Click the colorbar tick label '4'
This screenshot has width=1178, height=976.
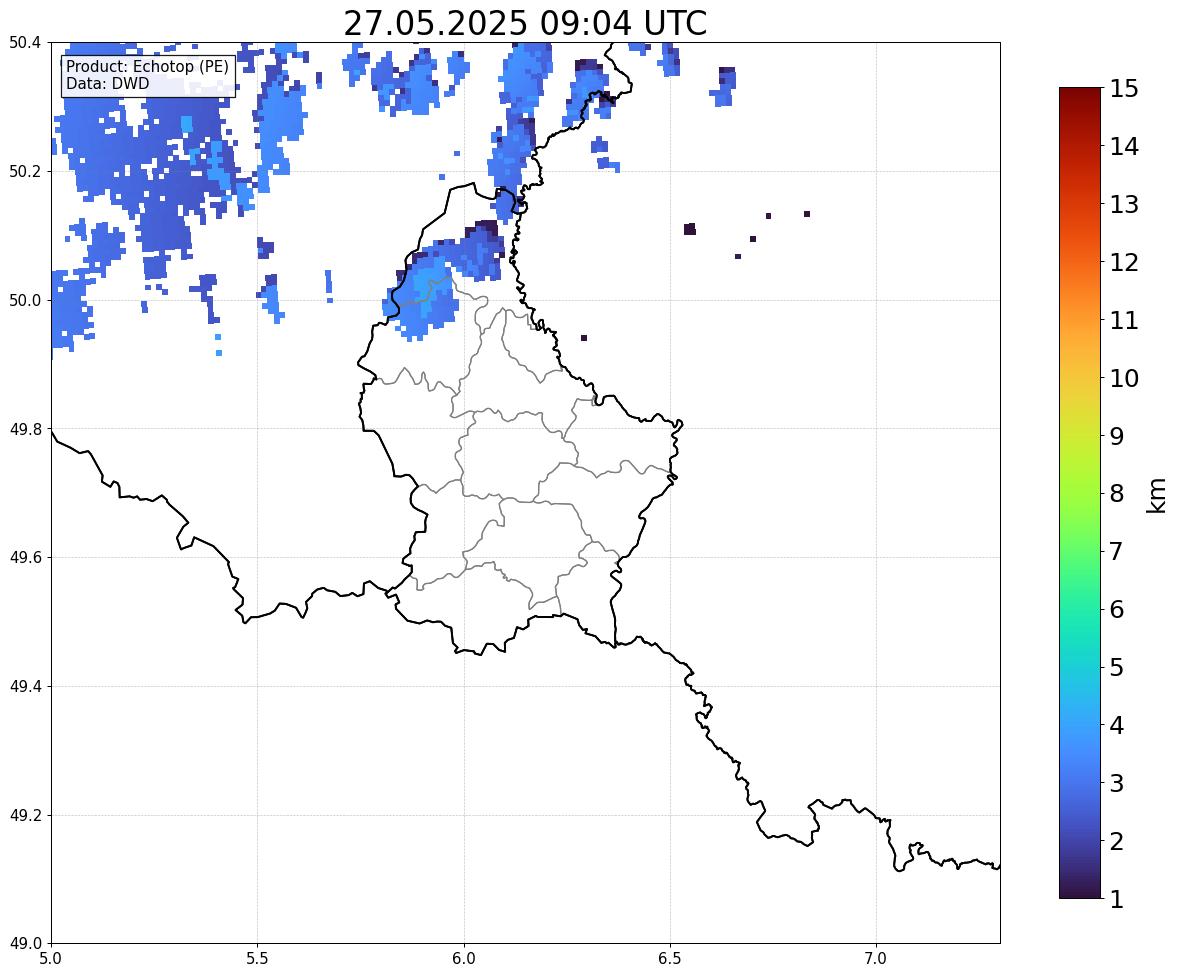pyautogui.click(x=1116, y=725)
